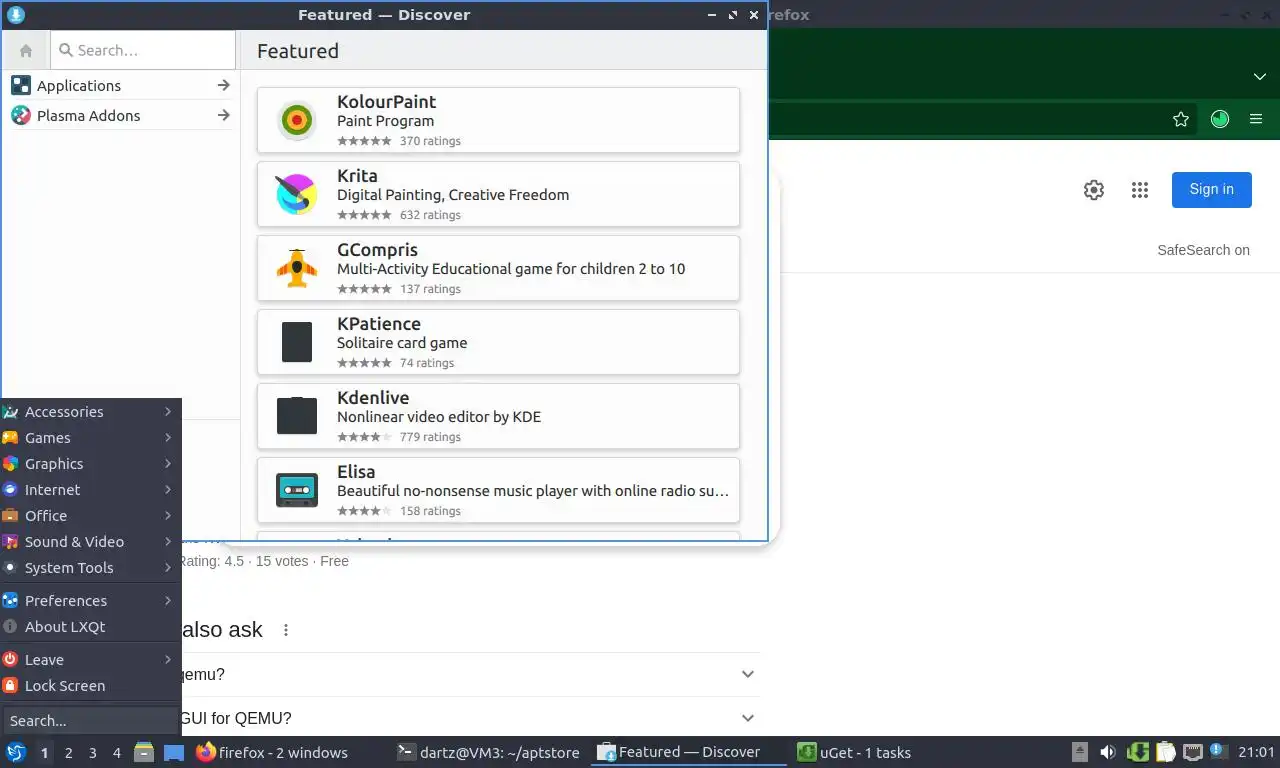Click the LXQt start menu button in panel
This screenshot has width=1280, height=768.
point(16,752)
